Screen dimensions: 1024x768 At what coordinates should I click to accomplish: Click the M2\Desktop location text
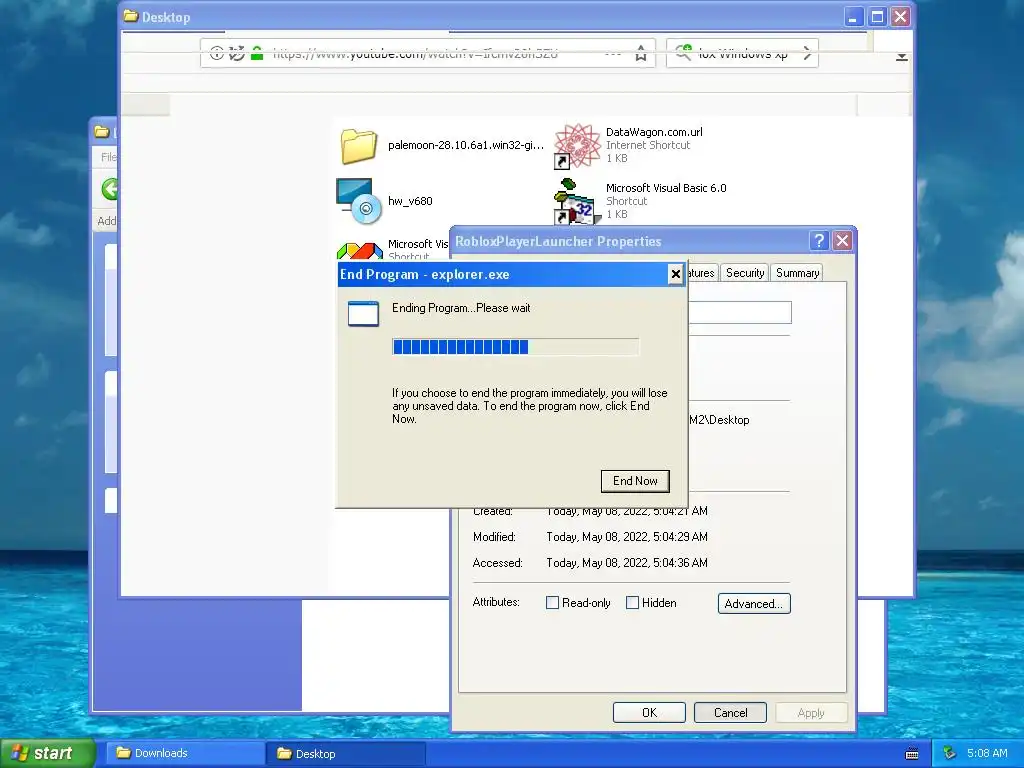coord(719,420)
